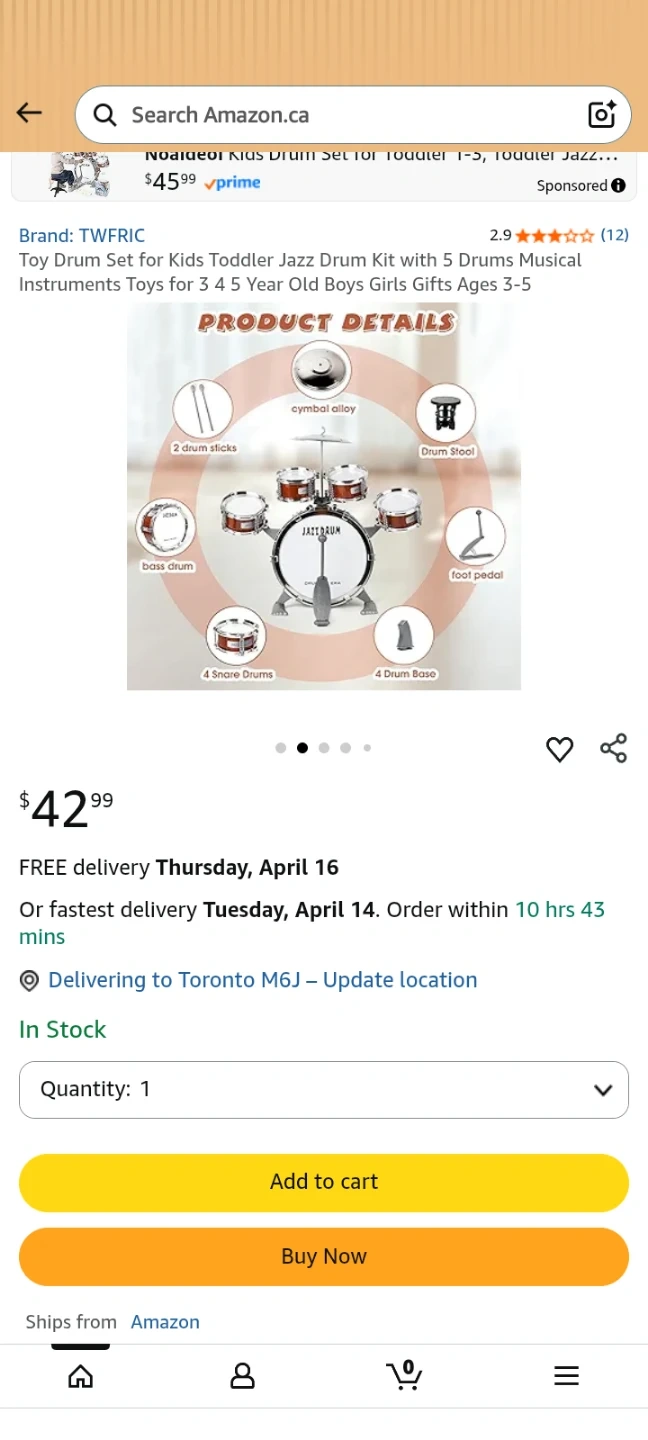Open the camera lens search icon
This screenshot has height=1440, width=648.
(602, 115)
